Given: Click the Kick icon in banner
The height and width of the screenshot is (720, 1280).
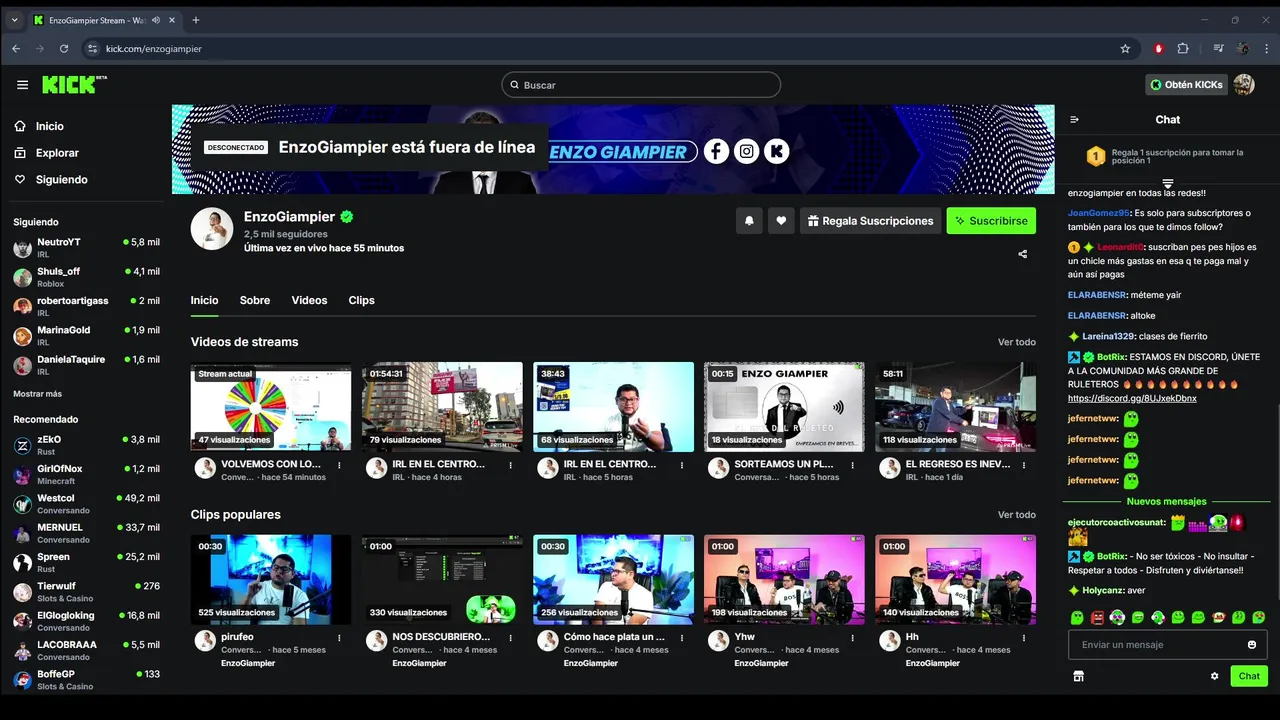Looking at the screenshot, I should [777, 151].
